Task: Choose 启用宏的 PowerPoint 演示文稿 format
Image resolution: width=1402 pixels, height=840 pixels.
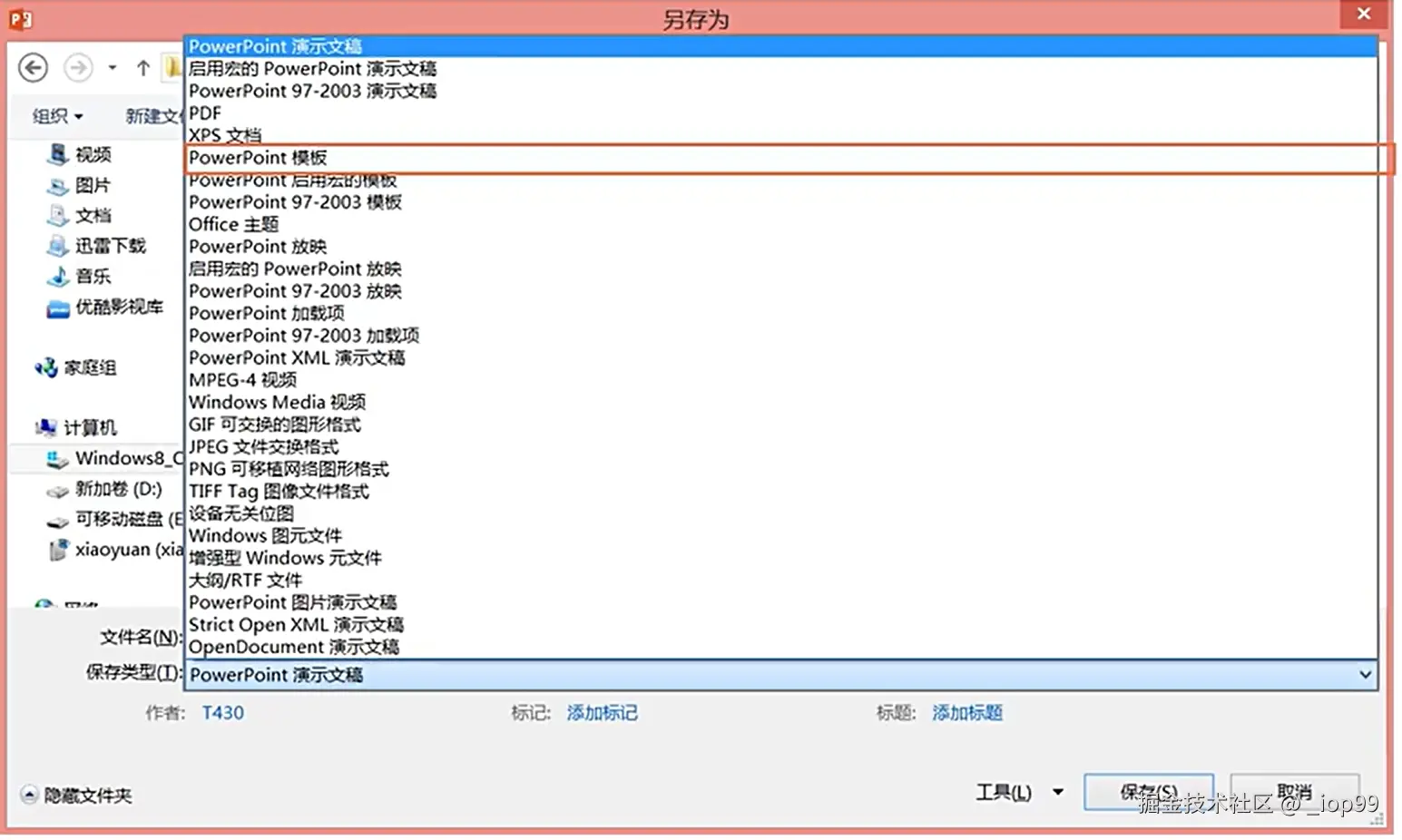Action: tap(780, 68)
